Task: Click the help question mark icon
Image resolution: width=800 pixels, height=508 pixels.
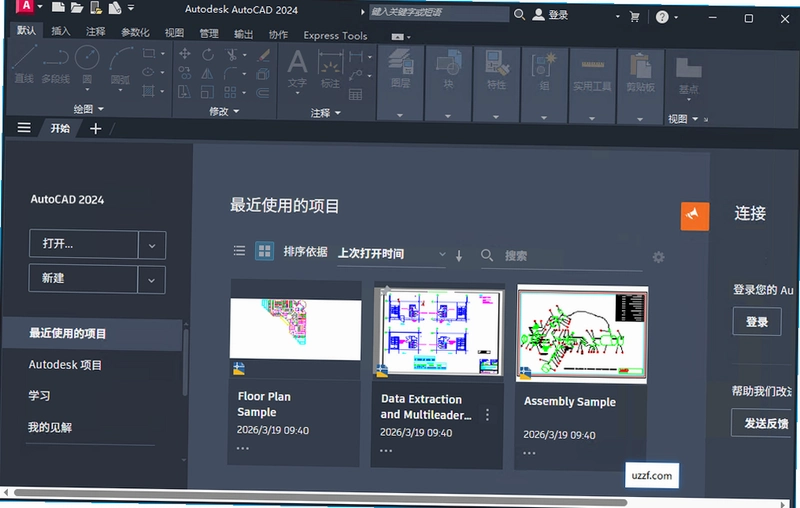Action: tap(662, 17)
